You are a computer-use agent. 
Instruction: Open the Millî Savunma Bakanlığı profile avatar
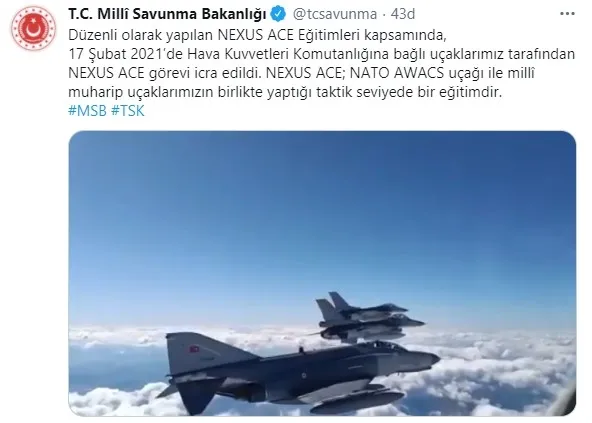(x=33, y=28)
